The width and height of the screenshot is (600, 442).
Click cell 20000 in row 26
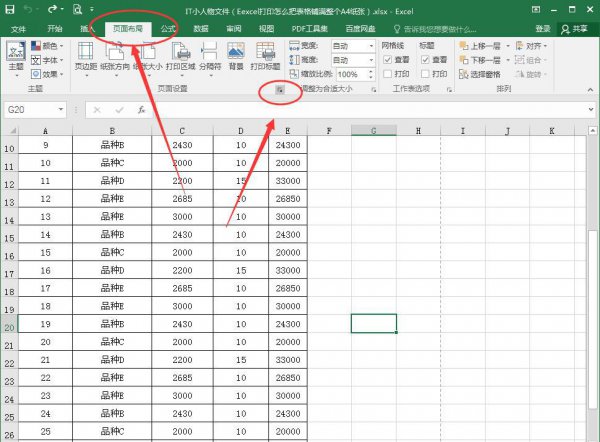coord(288,432)
